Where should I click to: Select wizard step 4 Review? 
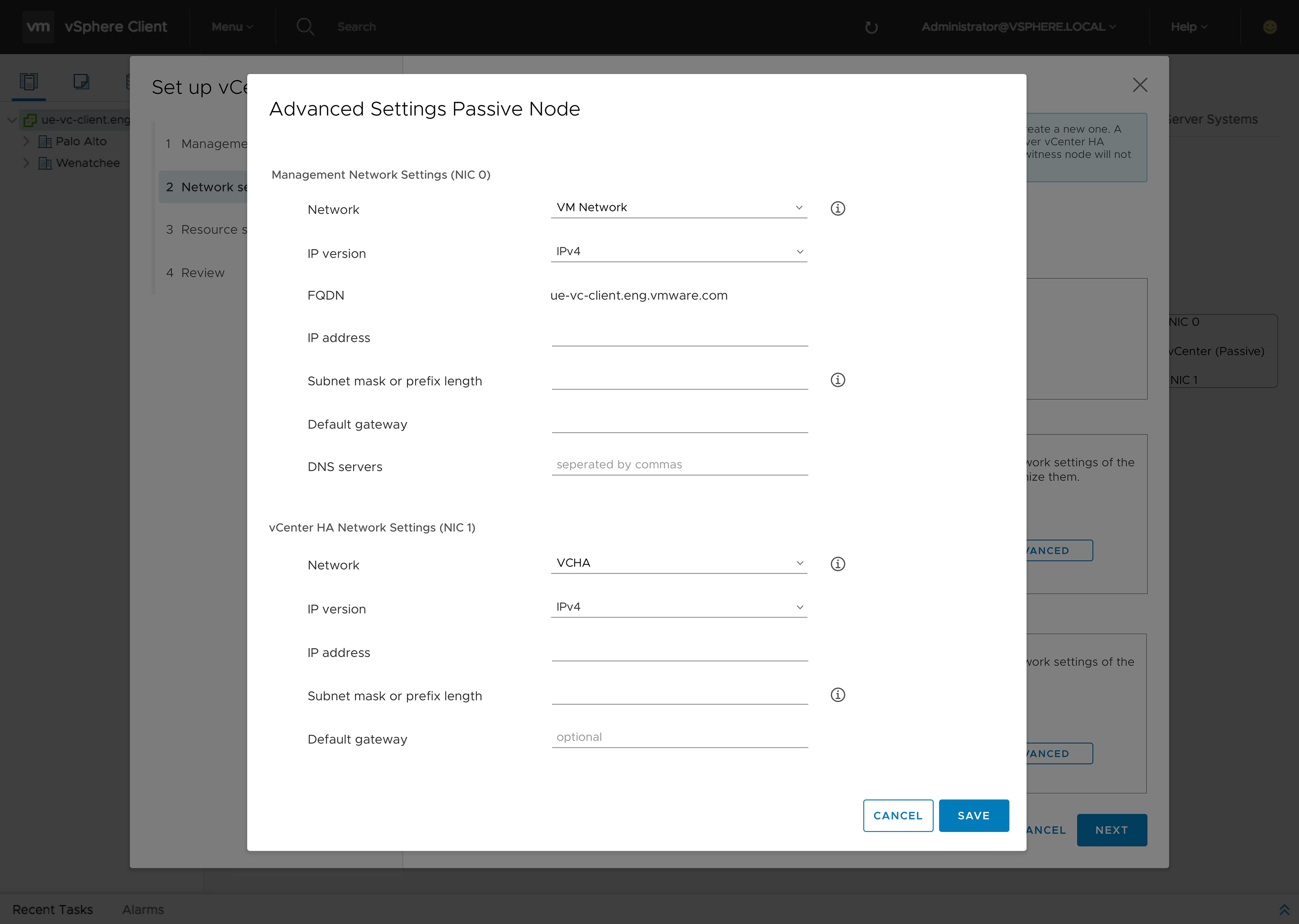coord(195,273)
